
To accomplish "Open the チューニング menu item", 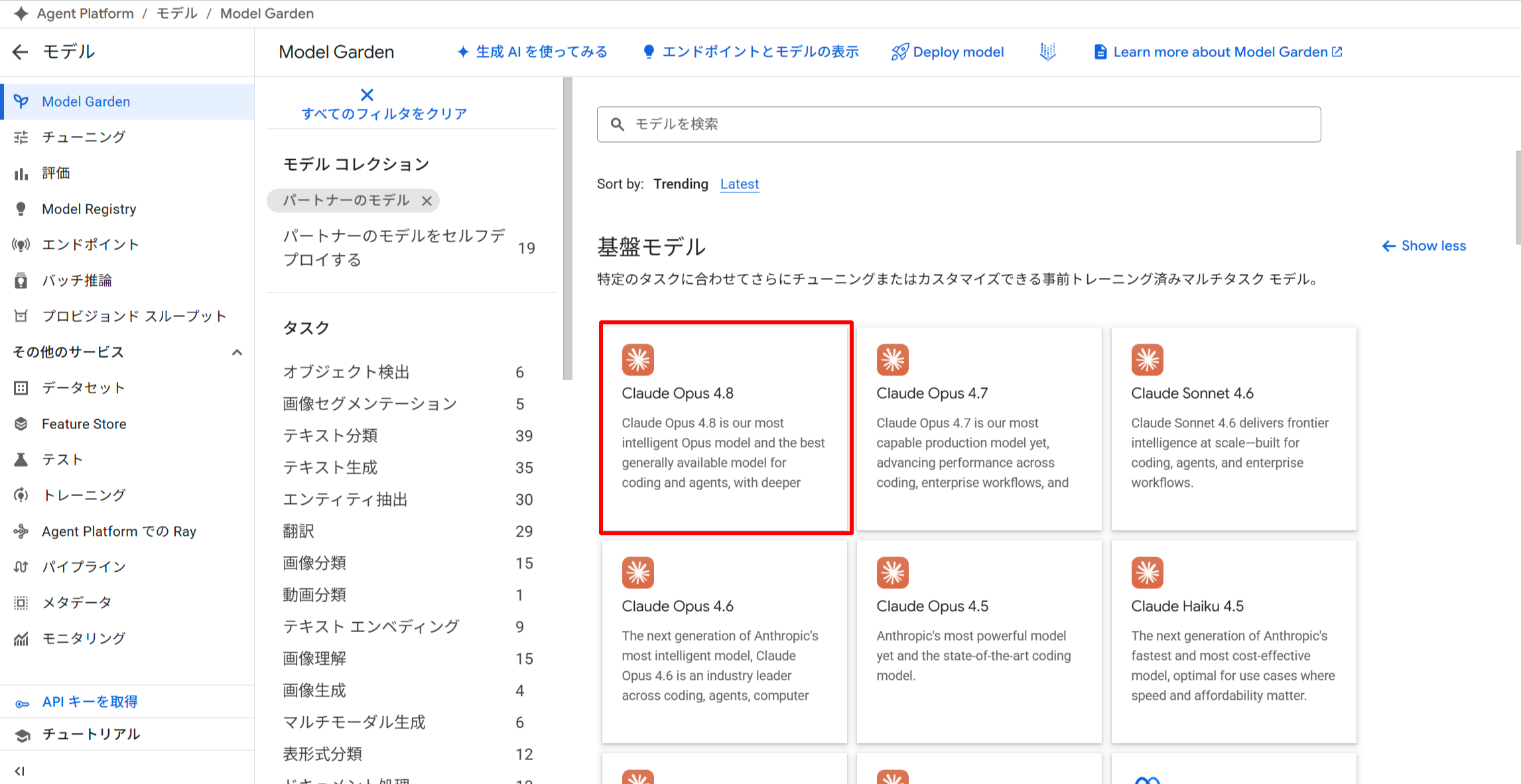I will point(128,137).
